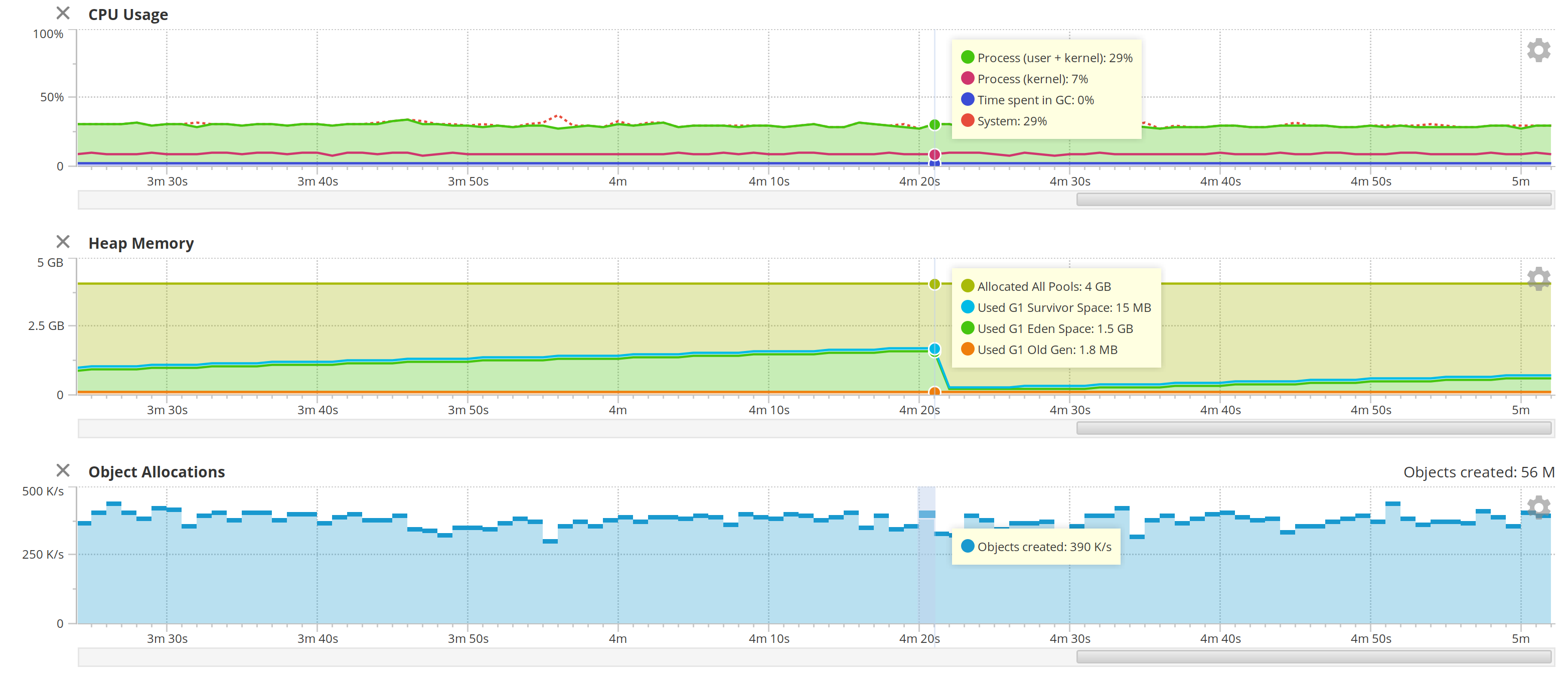Click pink Process (kernel) legend dot
The height and width of the screenshot is (679, 1568).
pos(967,79)
